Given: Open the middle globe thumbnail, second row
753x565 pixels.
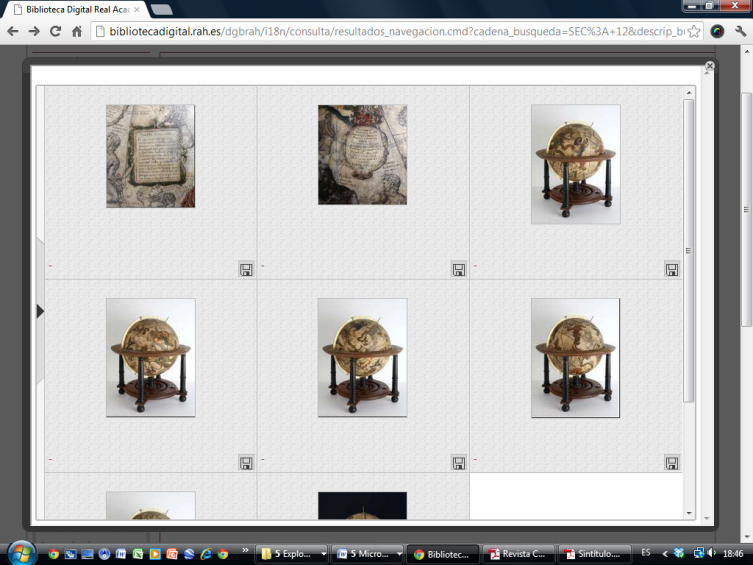Looking at the screenshot, I should click(x=363, y=358).
